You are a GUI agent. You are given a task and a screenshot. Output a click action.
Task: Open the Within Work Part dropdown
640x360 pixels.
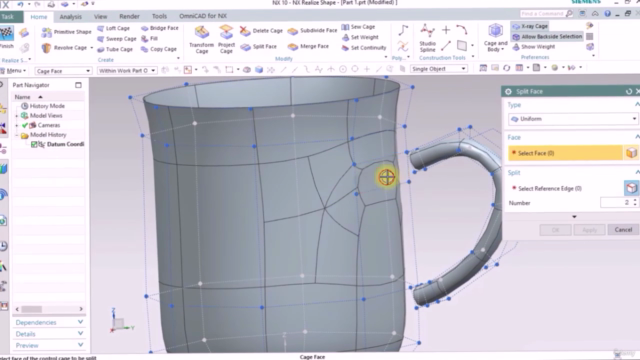pyautogui.click(x=127, y=71)
